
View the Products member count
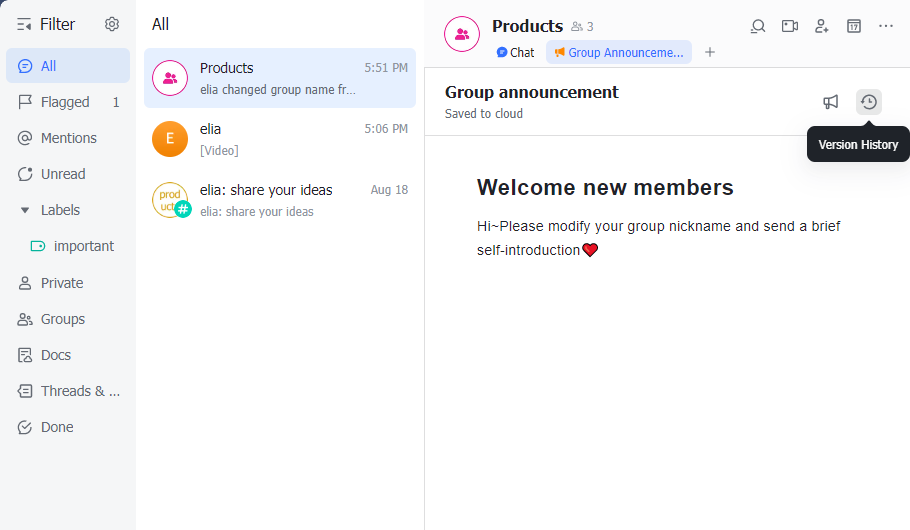coord(582,27)
